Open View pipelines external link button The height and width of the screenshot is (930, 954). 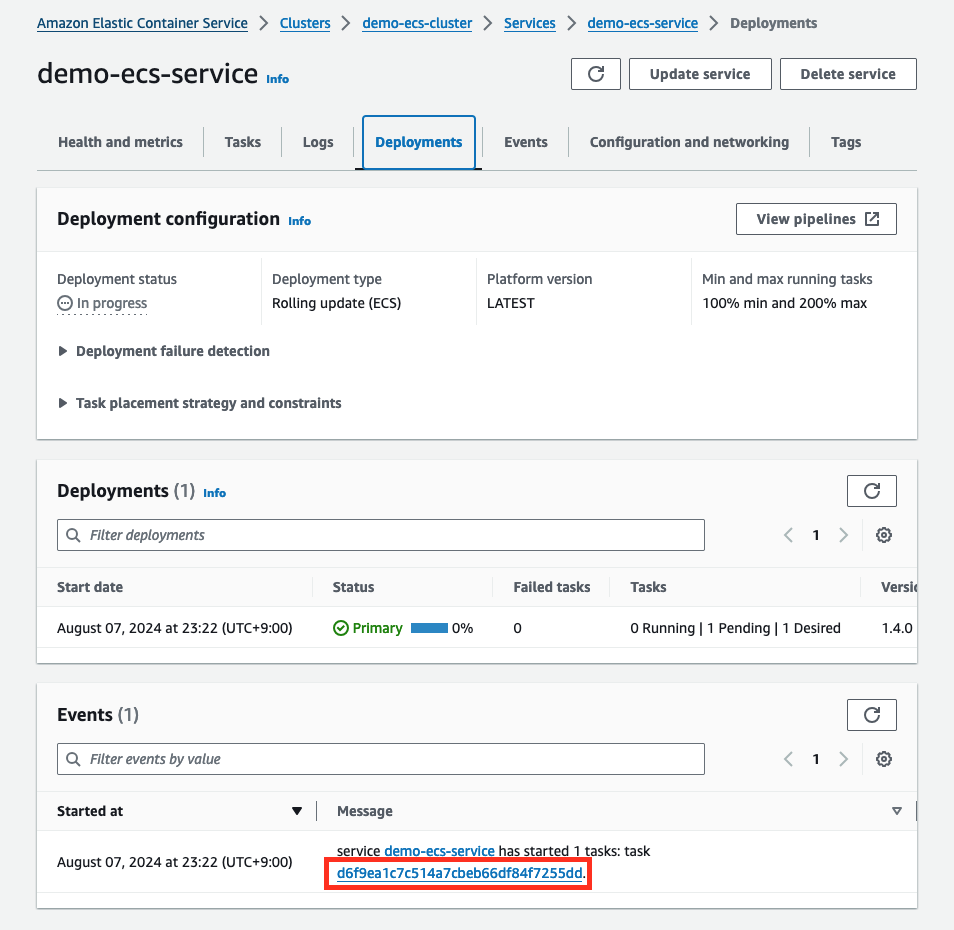pos(816,219)
